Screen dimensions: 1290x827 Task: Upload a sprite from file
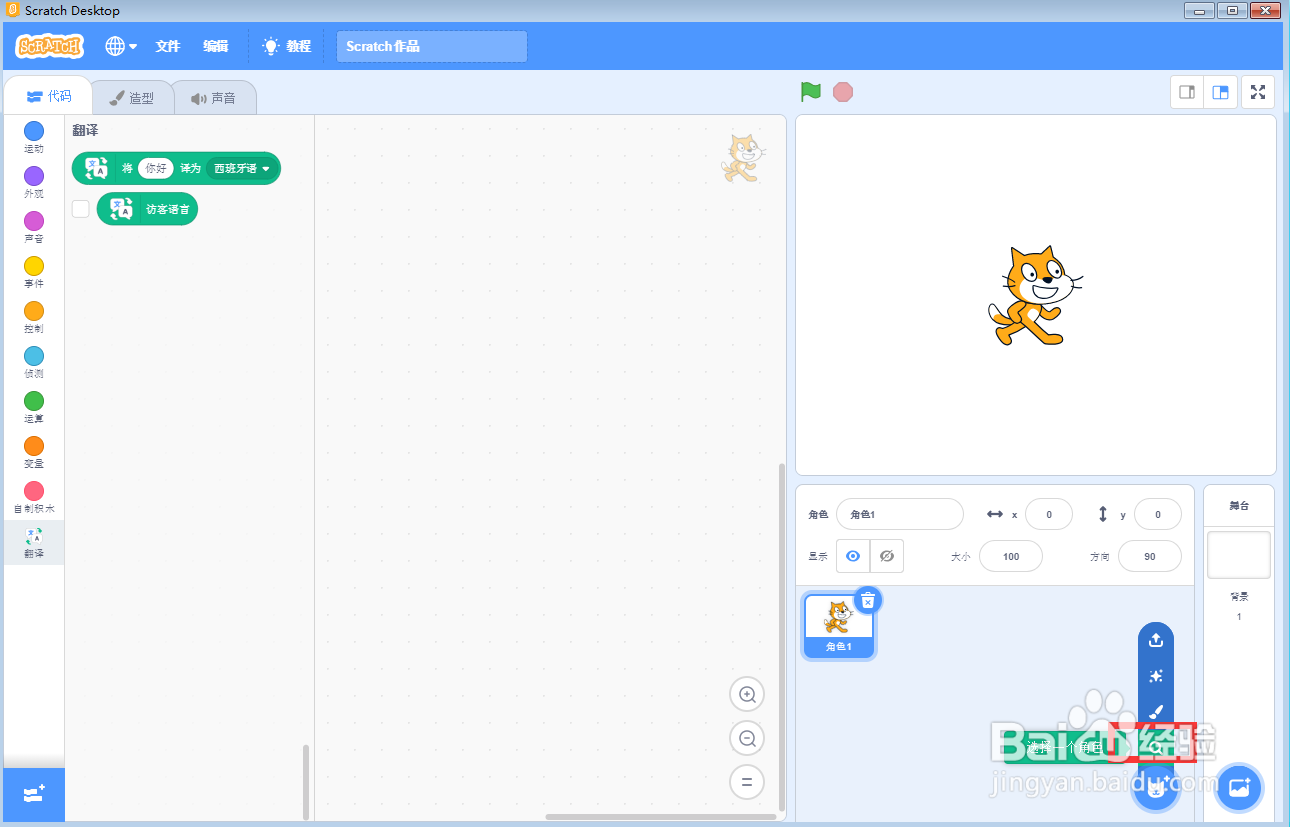tap(1156, 640)
